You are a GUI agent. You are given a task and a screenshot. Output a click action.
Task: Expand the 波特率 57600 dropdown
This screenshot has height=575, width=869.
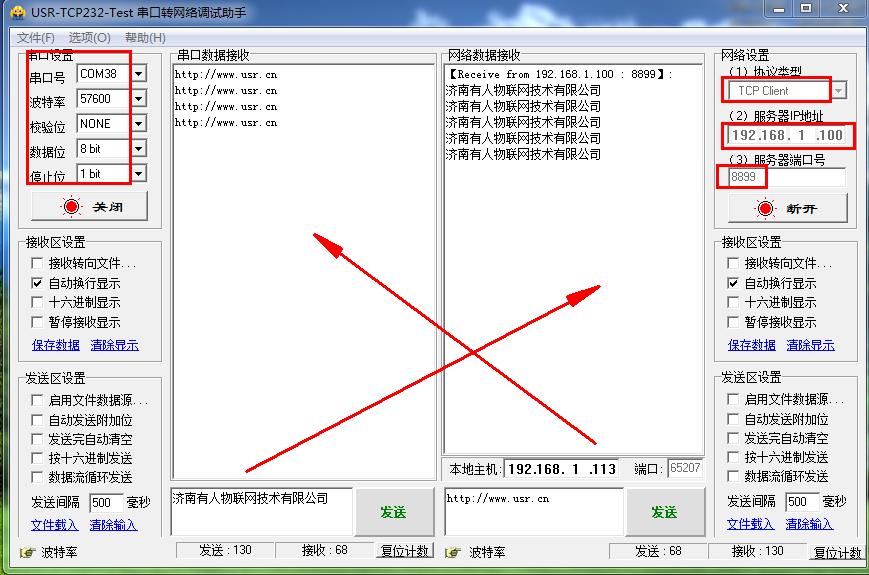pyautogui.click(x=138, y=99)
